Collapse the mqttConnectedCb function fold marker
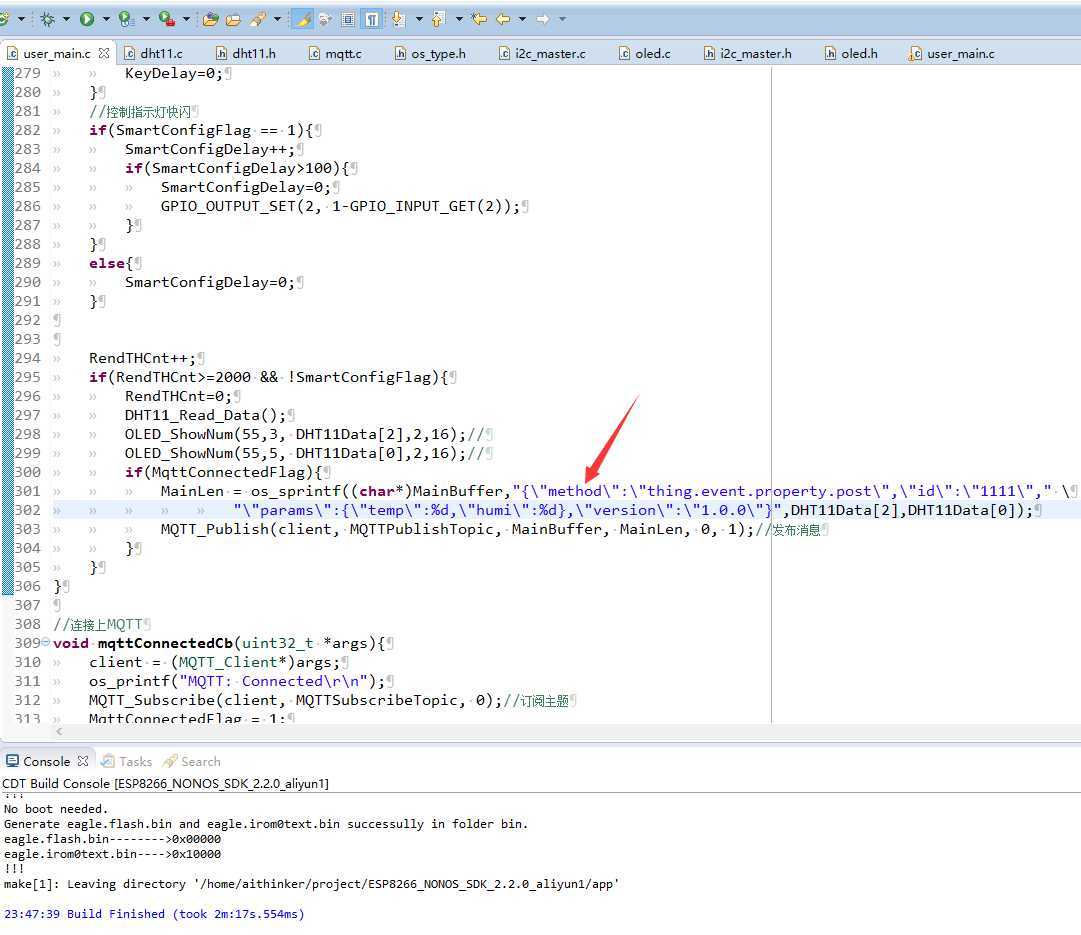1081x935 pixels. [x=46, y=642]
